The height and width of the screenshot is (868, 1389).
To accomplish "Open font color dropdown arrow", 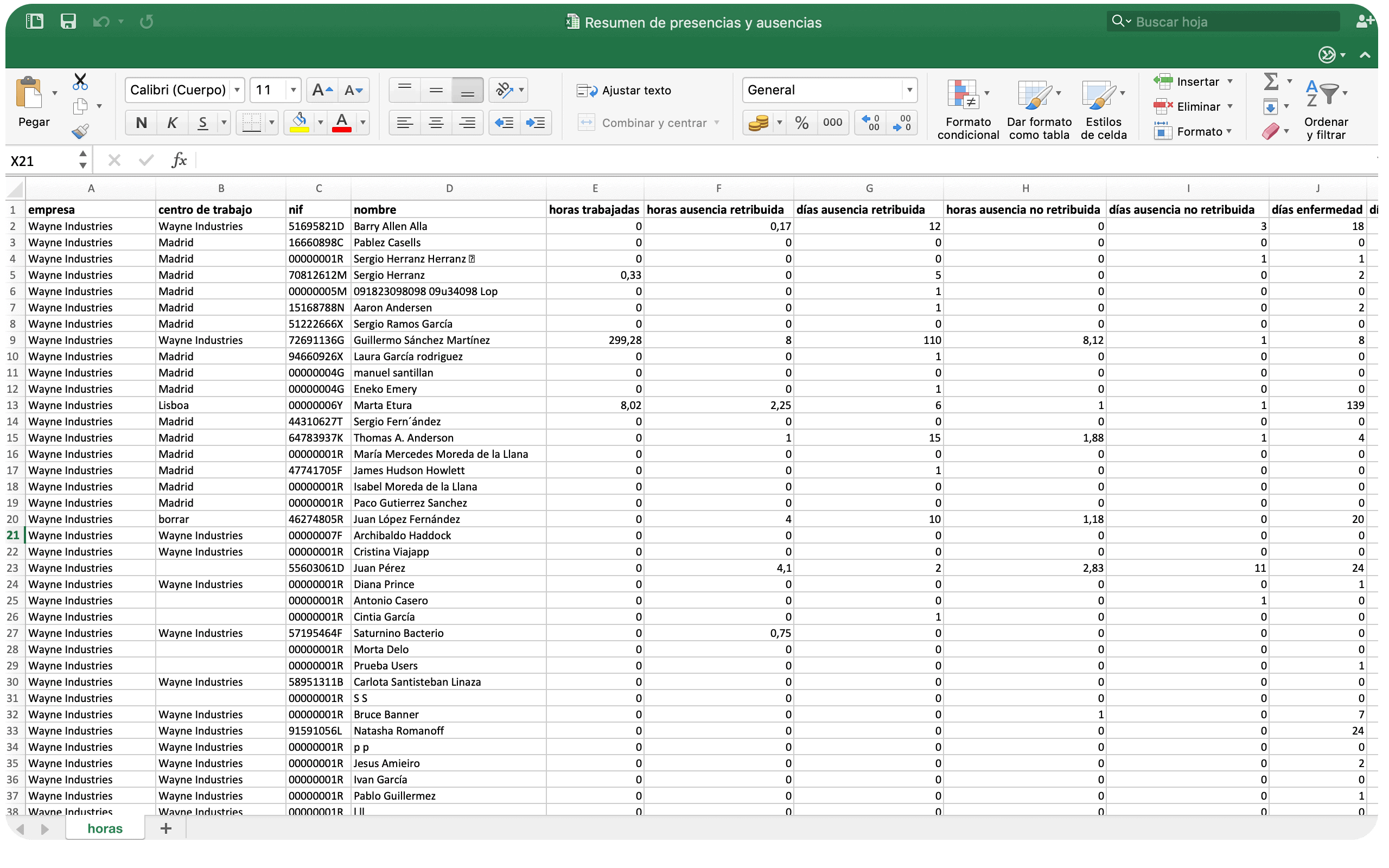I will 363,123.
